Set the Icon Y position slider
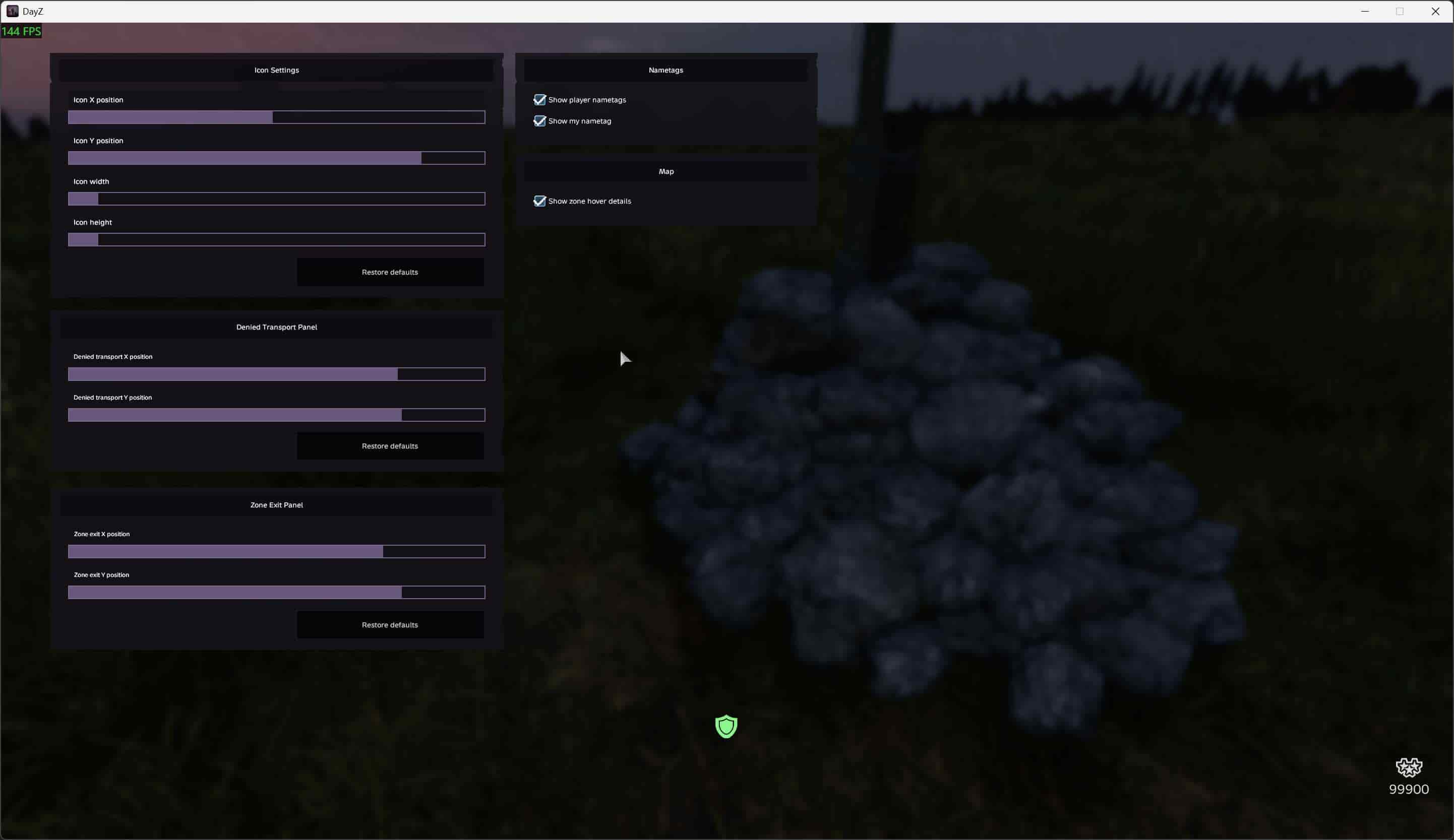 (x=276, y=158)
